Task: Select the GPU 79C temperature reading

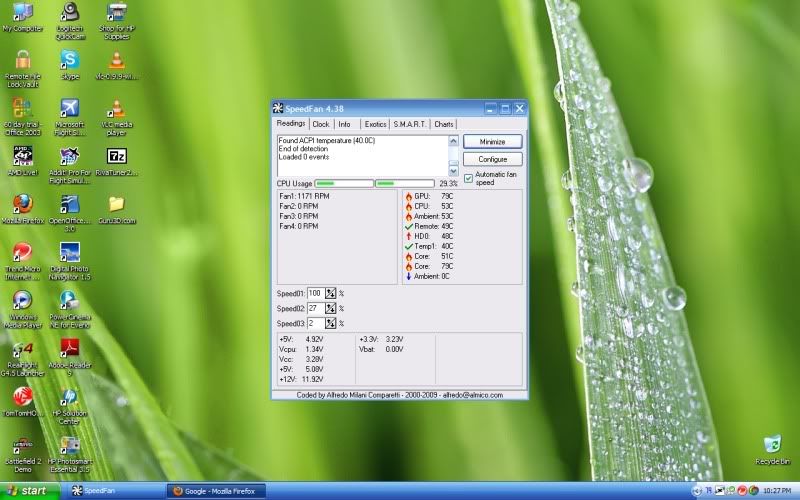Action: point(429,196)
